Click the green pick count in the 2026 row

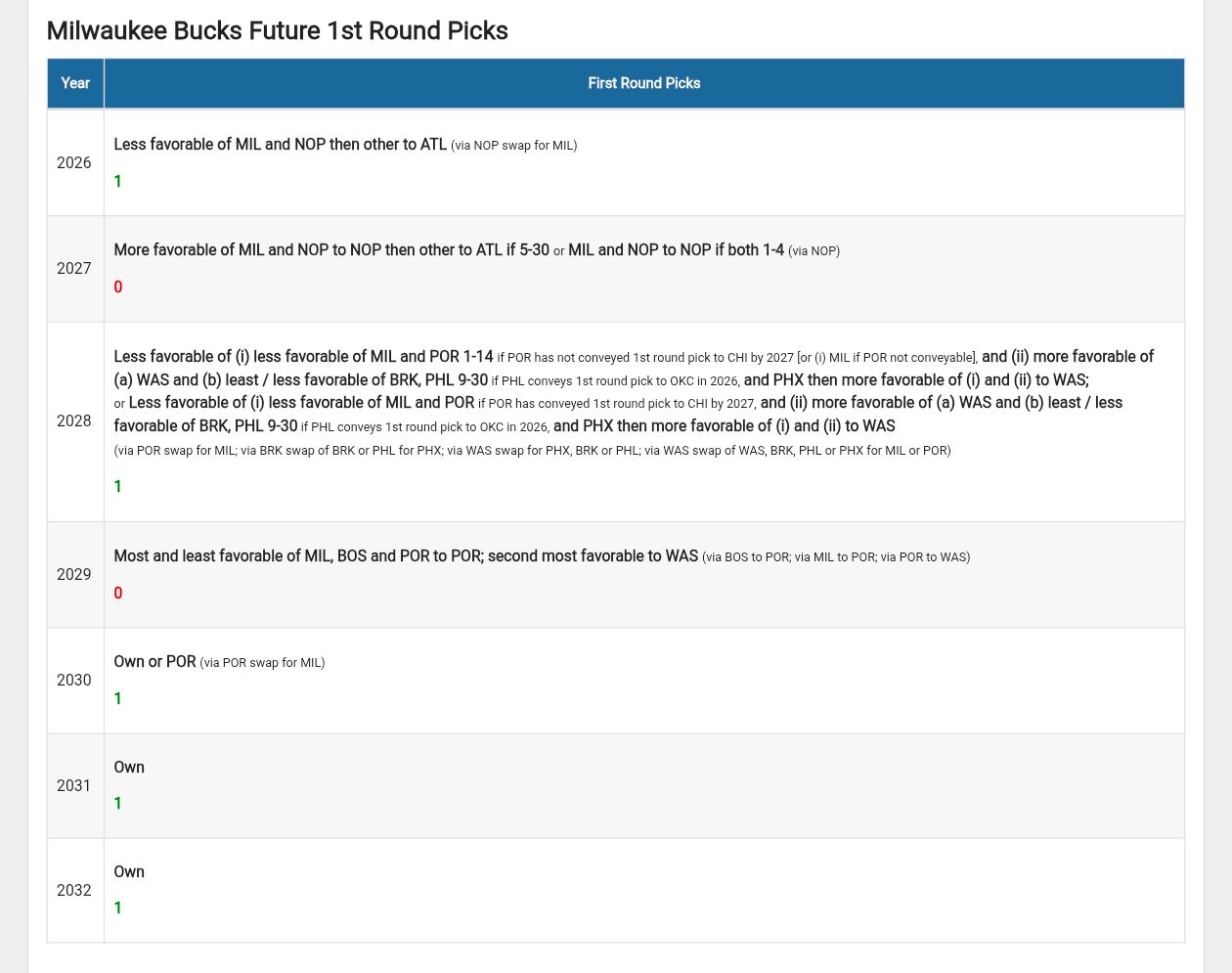tap(118, 182)
